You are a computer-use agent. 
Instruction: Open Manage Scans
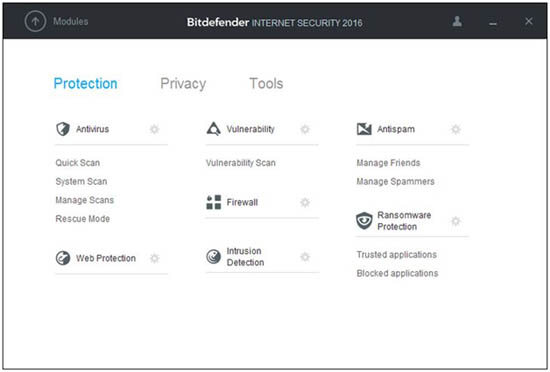tap(85, 200)
